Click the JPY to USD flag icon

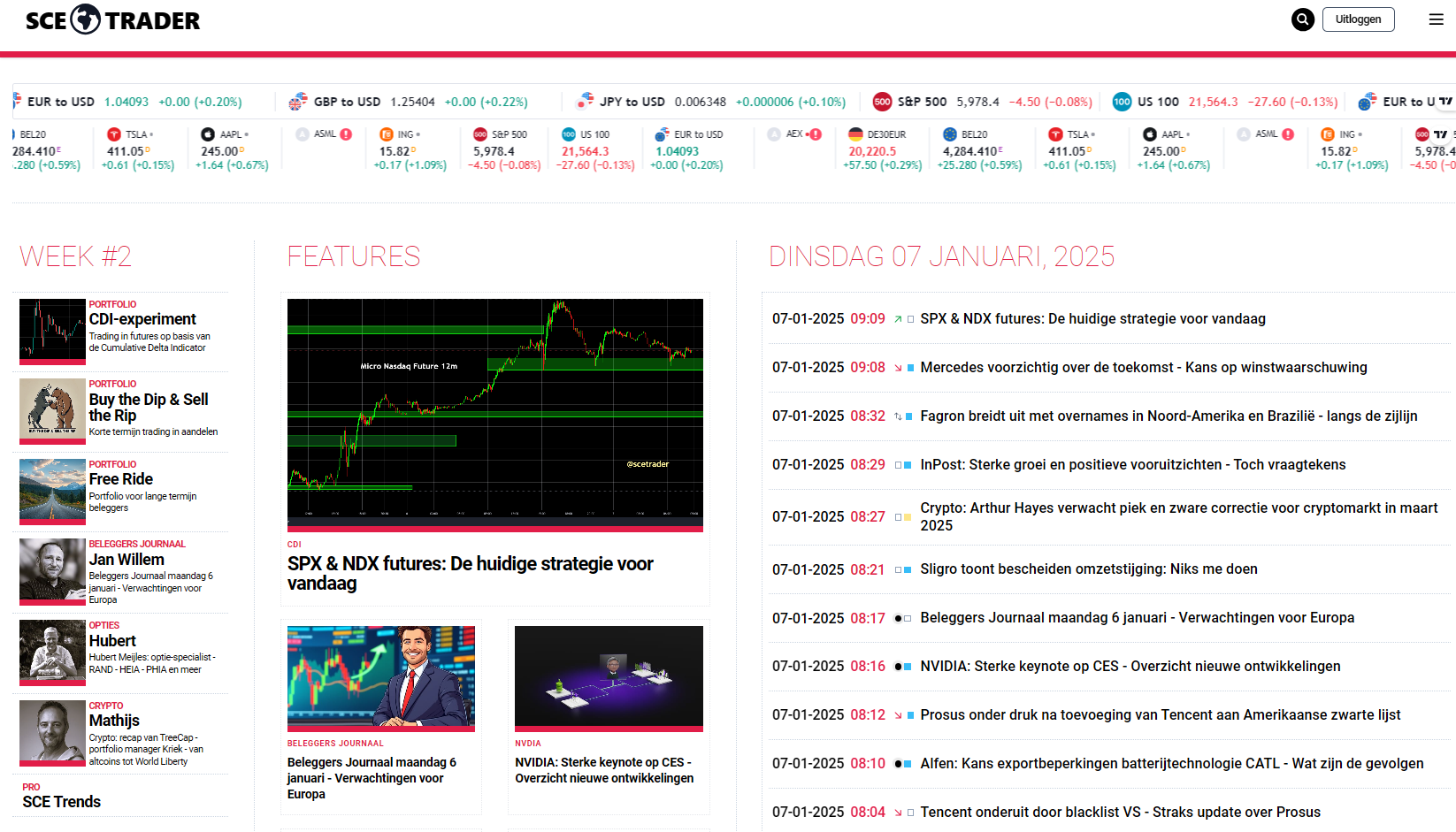(x=585, y=102)
